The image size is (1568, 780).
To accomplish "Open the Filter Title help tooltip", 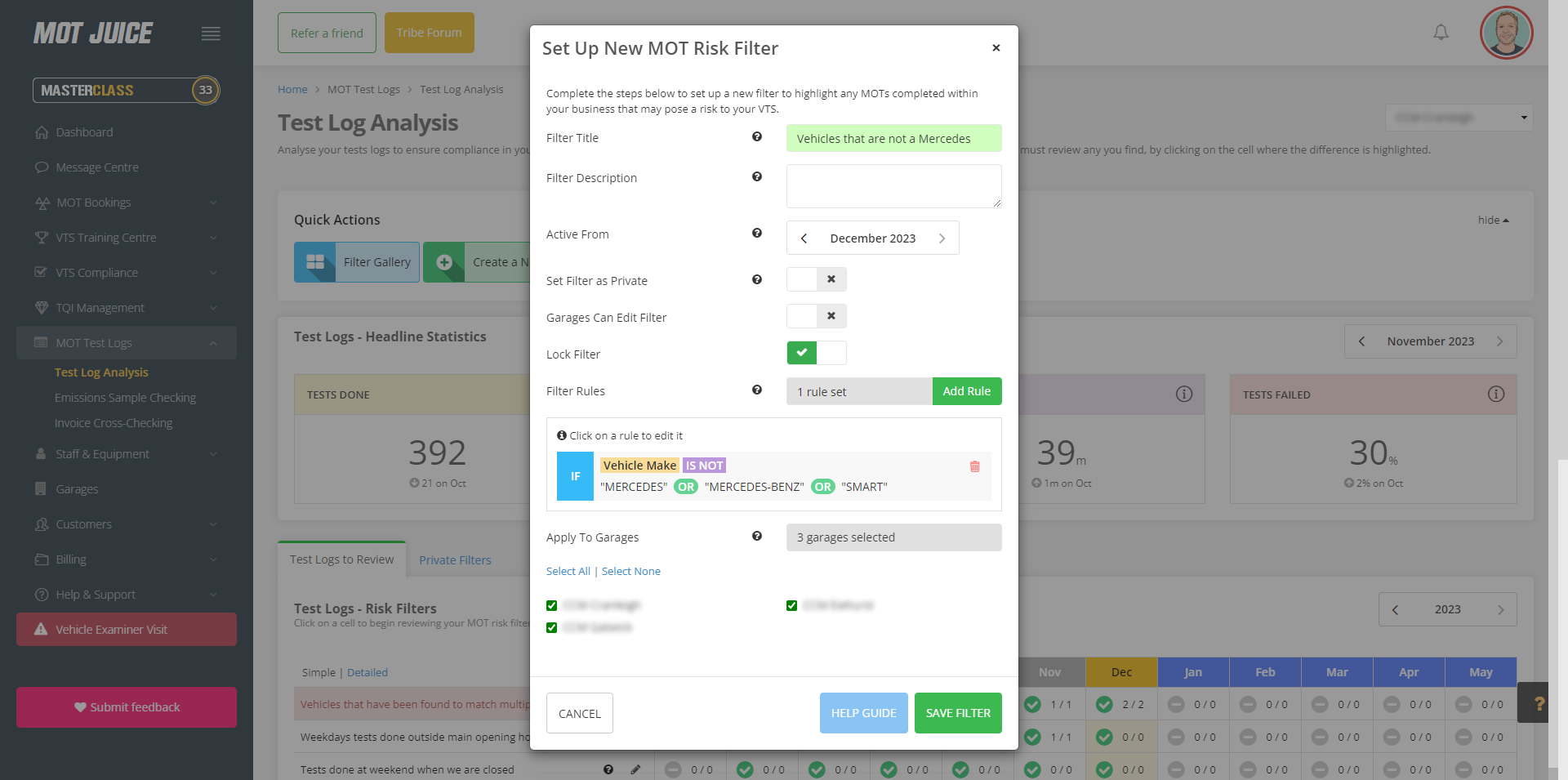I will (757, 137).
